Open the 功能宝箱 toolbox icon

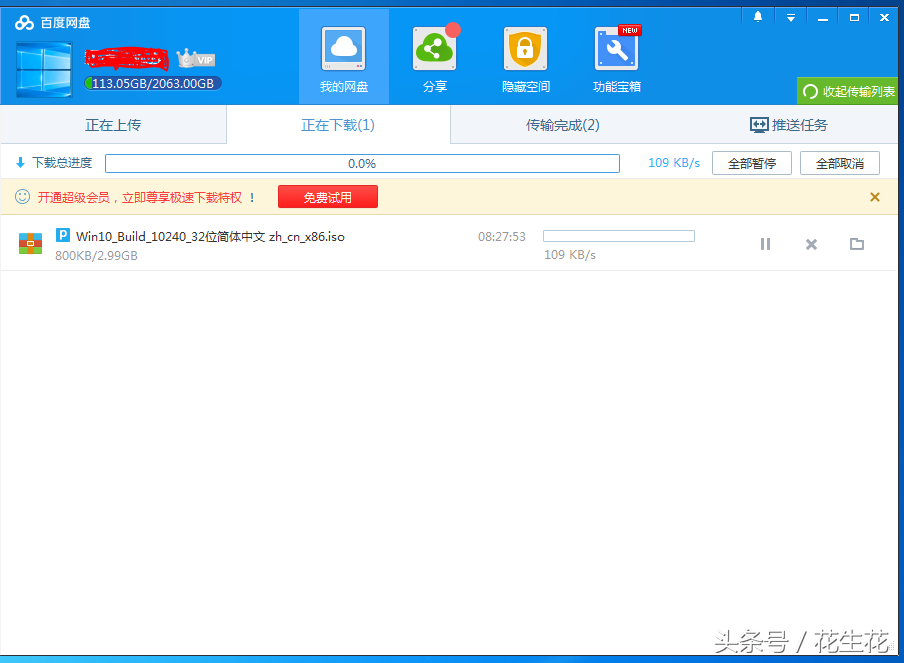pos(616,49)
